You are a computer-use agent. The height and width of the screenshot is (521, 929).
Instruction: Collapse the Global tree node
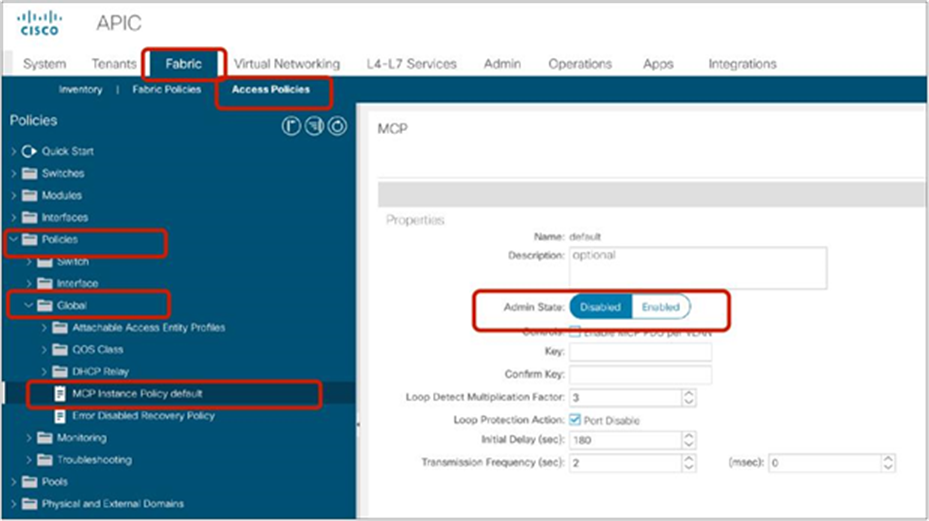tap(28, 305)
